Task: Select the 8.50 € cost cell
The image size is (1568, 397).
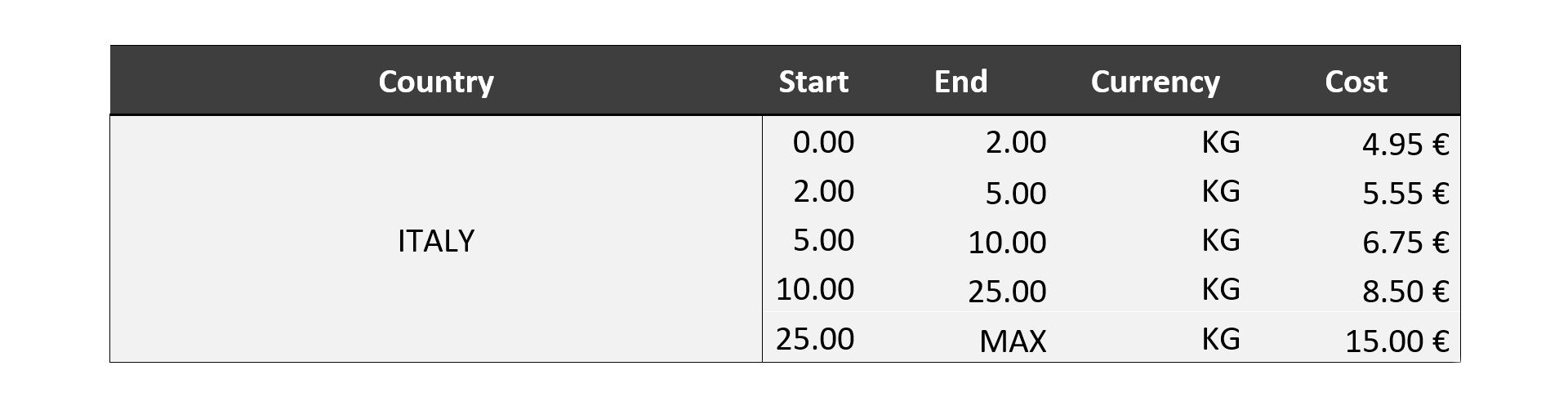Action: [x=1405, y=292]
